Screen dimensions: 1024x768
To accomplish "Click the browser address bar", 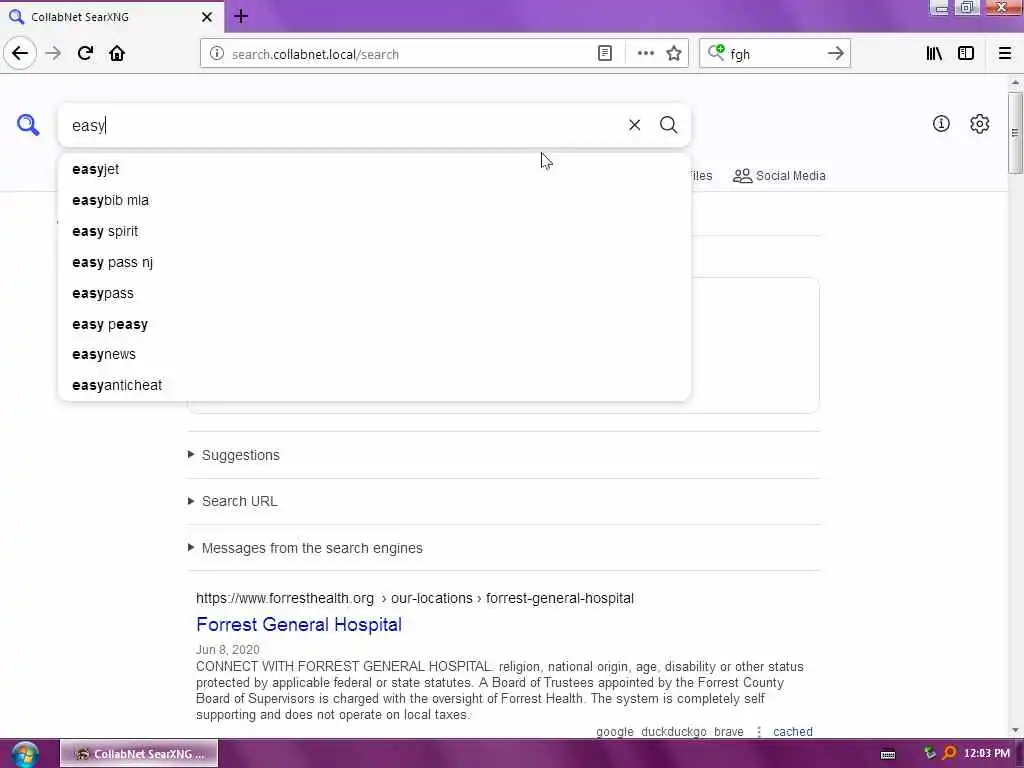I will point(409,54).
